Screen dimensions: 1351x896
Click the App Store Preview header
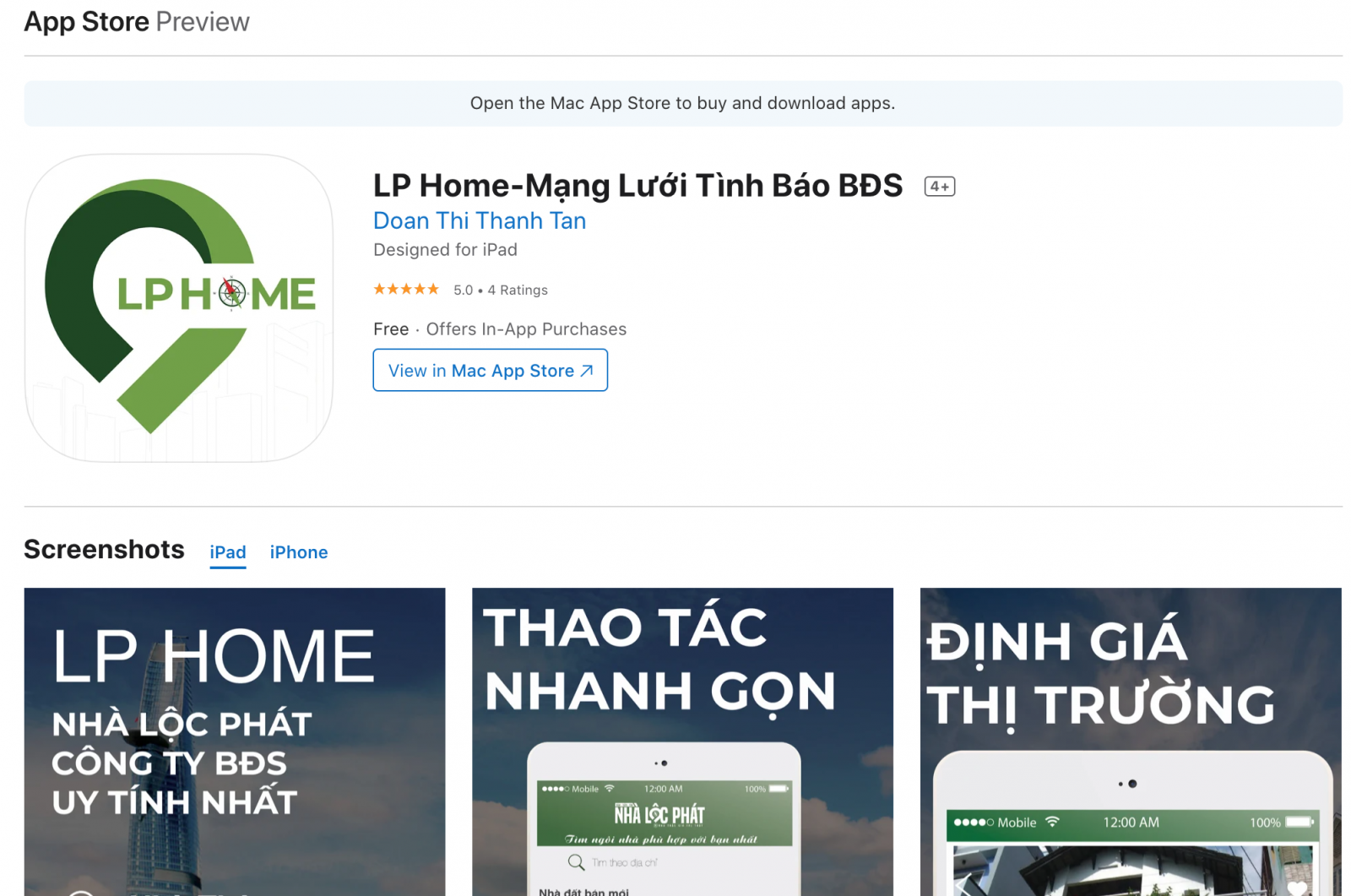coord(137,22)
